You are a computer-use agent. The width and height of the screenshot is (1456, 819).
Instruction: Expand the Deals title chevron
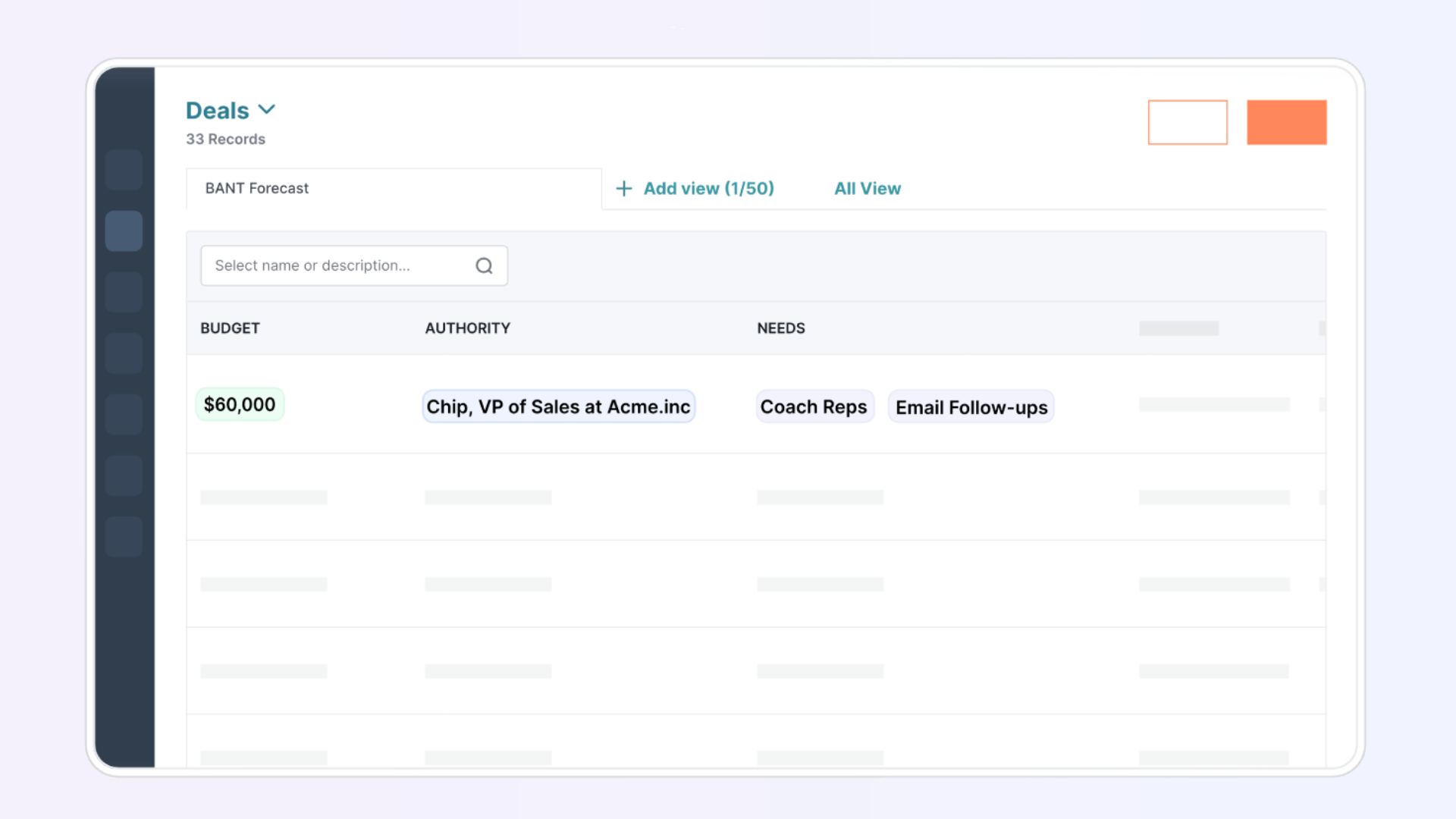pyautogui.click(x=267, y=109)
